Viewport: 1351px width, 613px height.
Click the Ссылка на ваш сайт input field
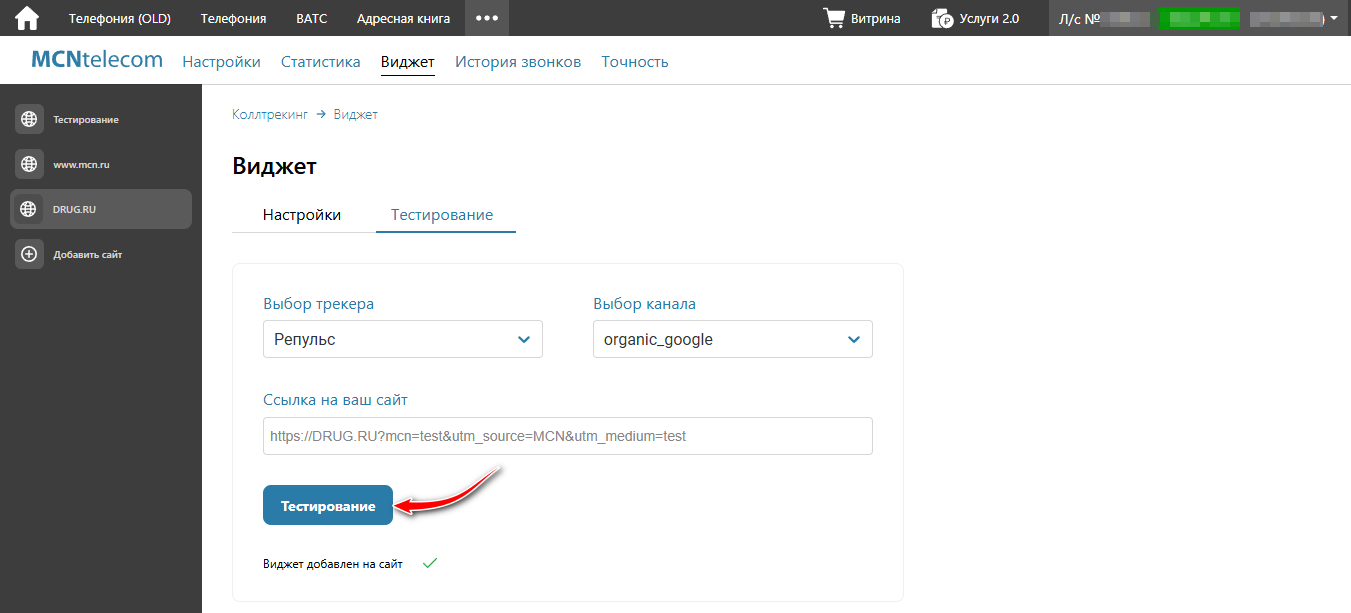click(x=568, y=436)
